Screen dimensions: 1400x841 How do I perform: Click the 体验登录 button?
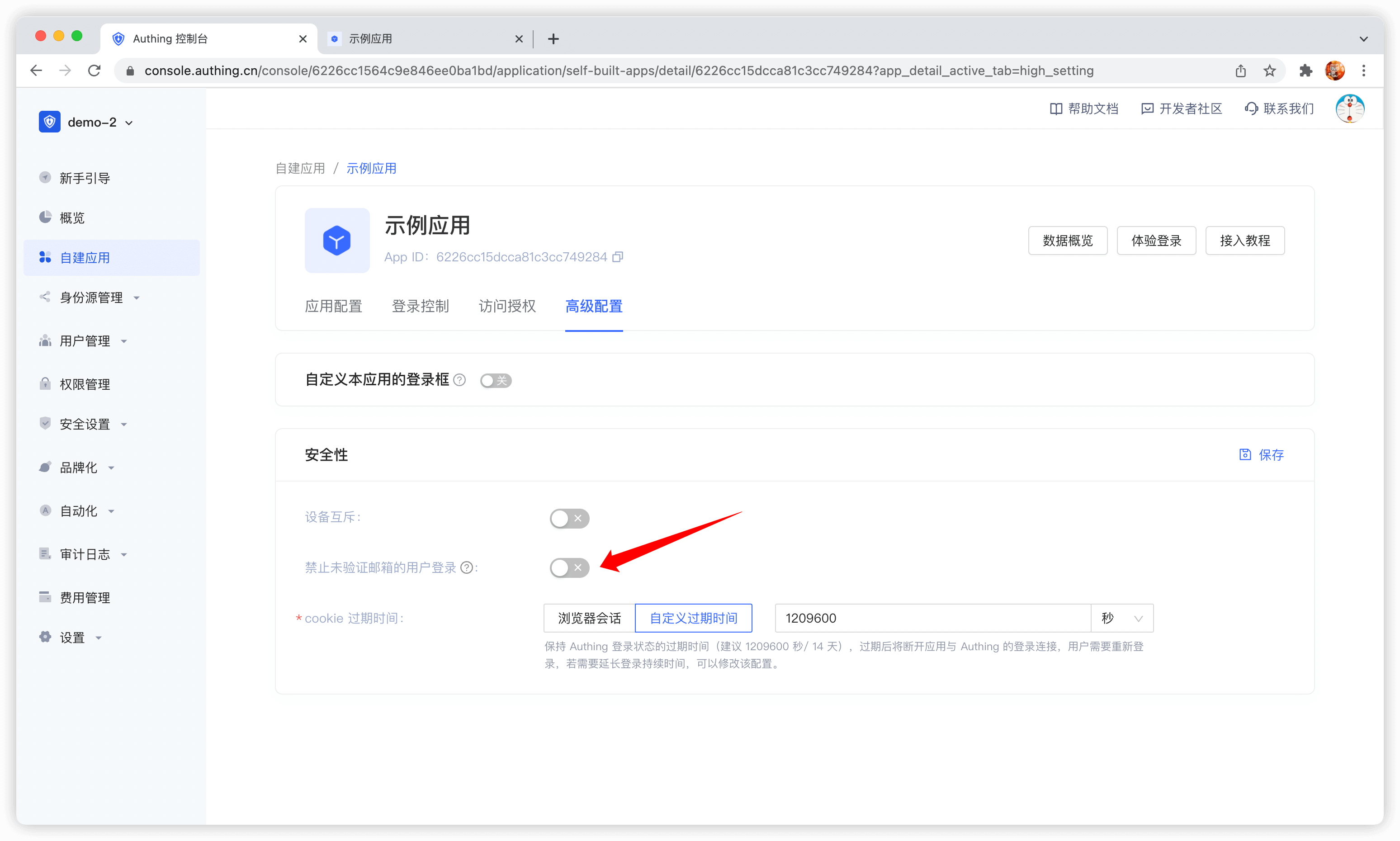pyautogui.click(x=1156, y=241)
